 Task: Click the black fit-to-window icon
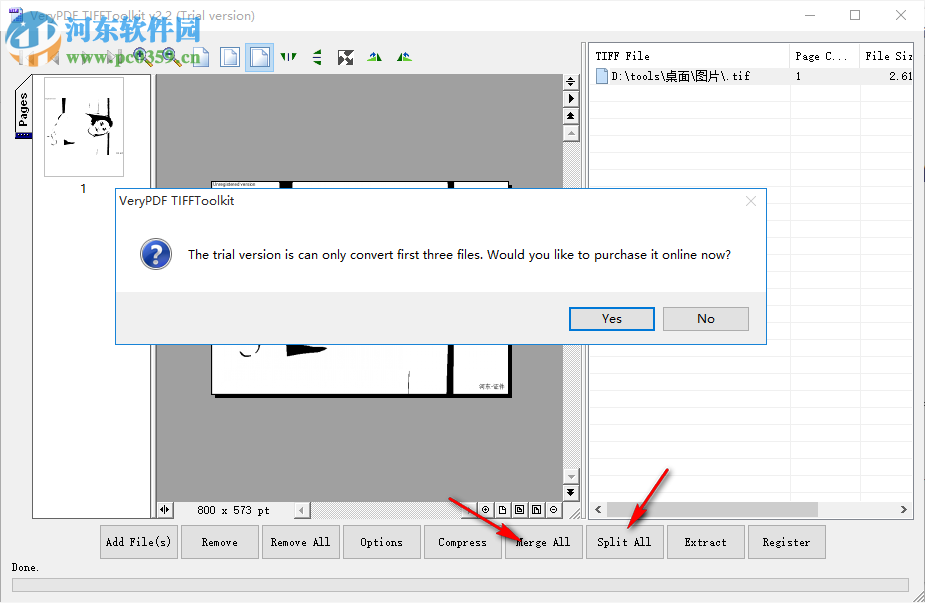347,57
